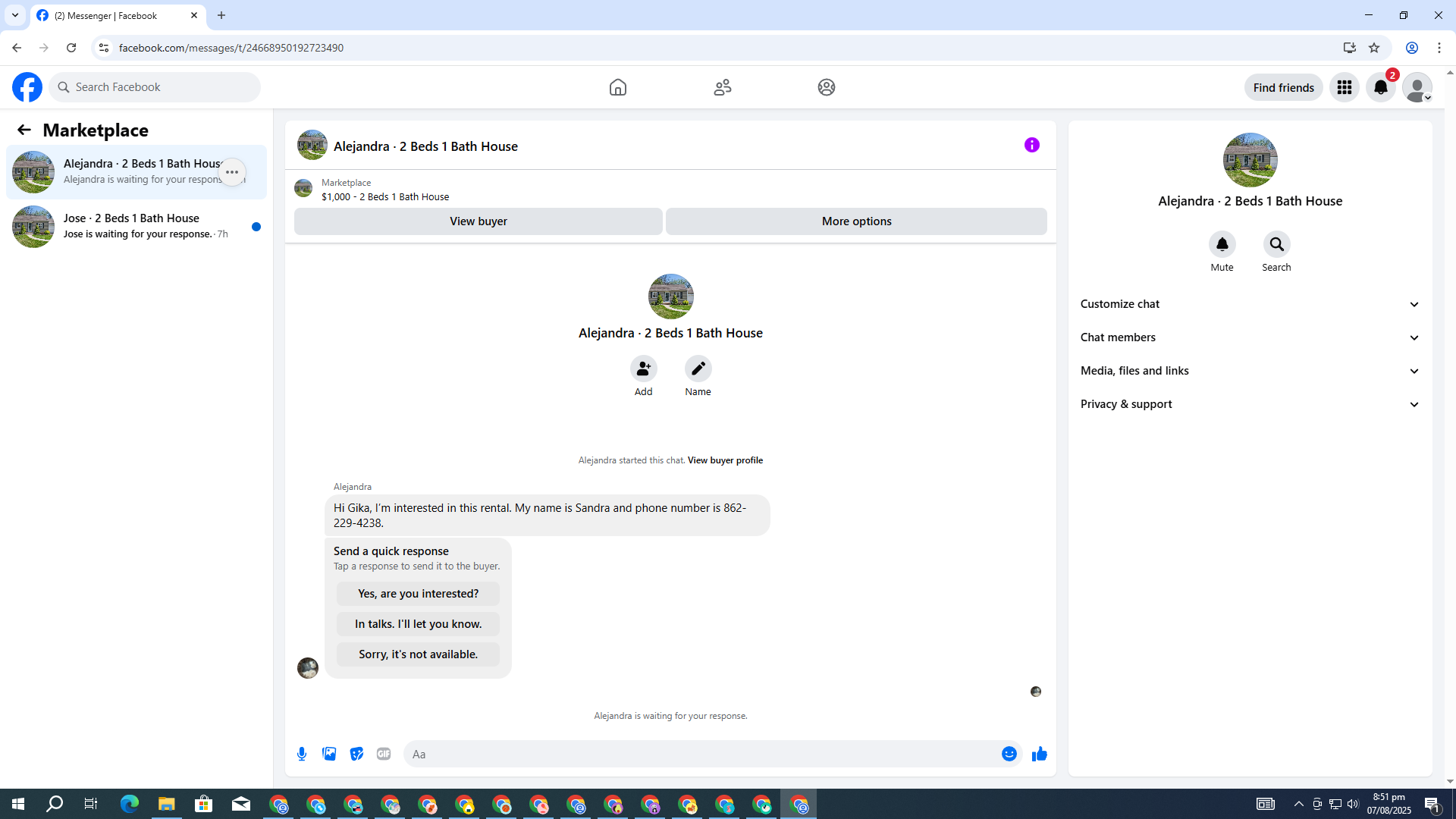1456x819 pixels.
Task: Launch Microsoft Edge from the taskbar
Action: tap(130, 804)
